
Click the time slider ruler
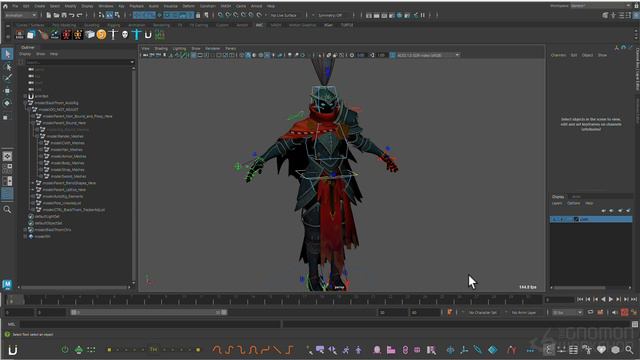tap(274, 300)
